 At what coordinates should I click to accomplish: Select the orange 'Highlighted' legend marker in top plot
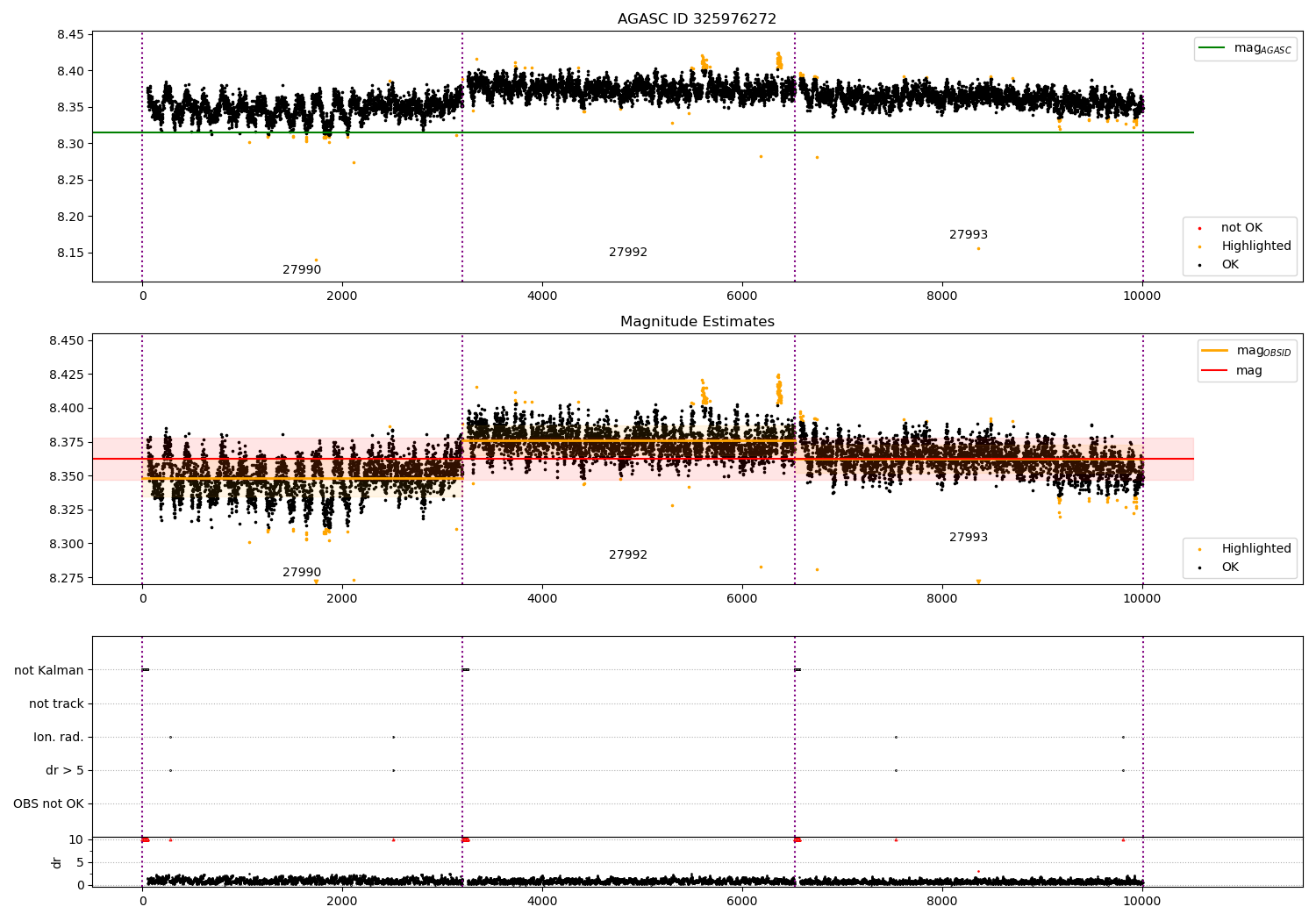click(1199, 246)
